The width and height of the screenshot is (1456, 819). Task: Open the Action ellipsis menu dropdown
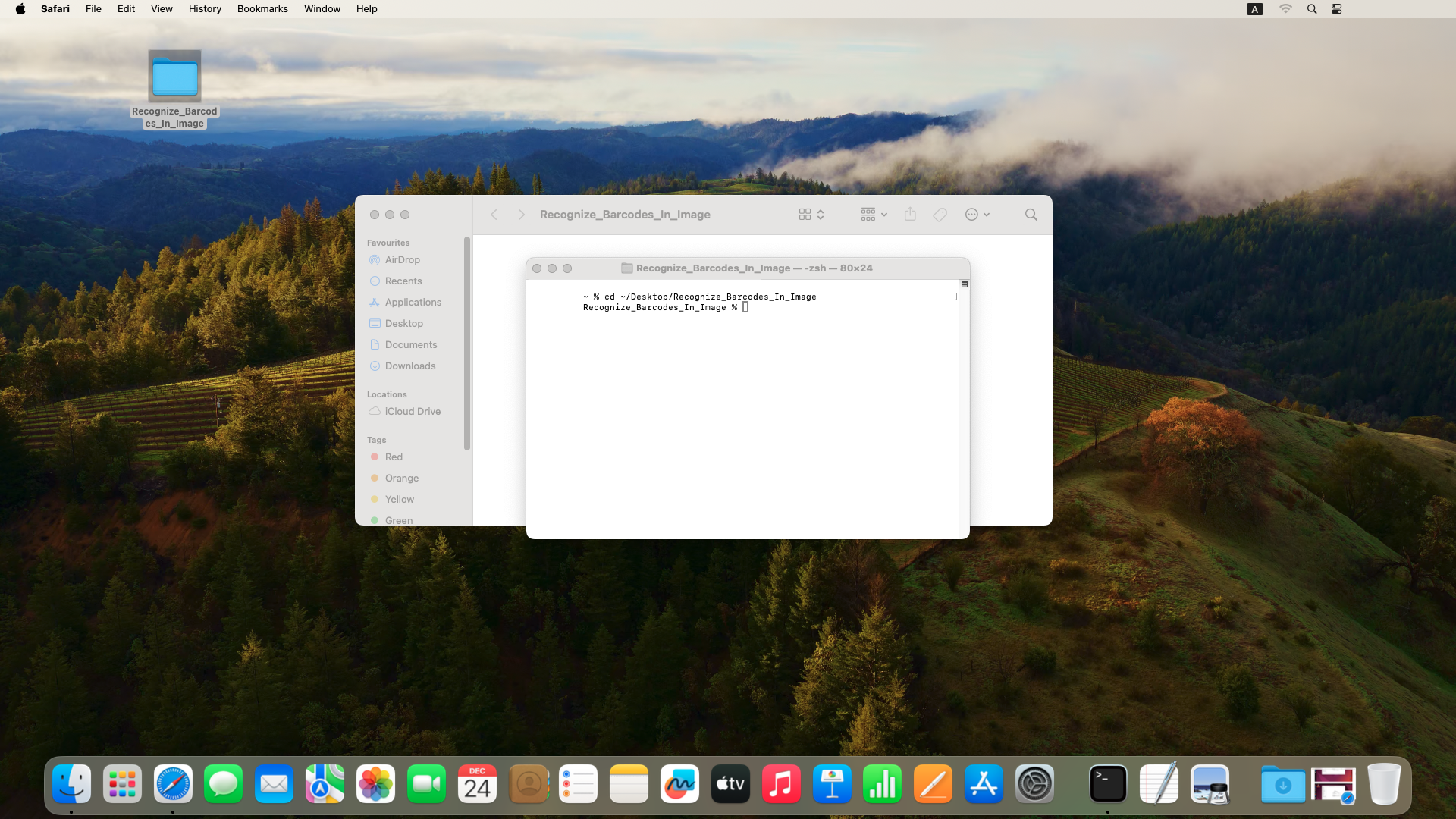point(977,215)
